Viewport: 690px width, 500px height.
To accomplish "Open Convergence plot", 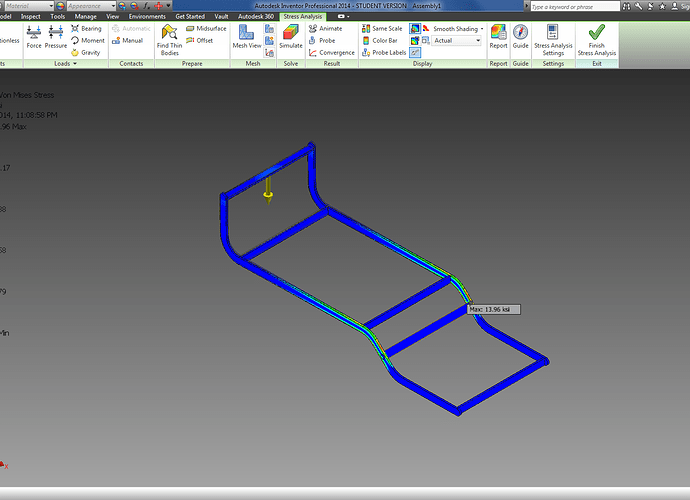I will (x=332, y=52).
